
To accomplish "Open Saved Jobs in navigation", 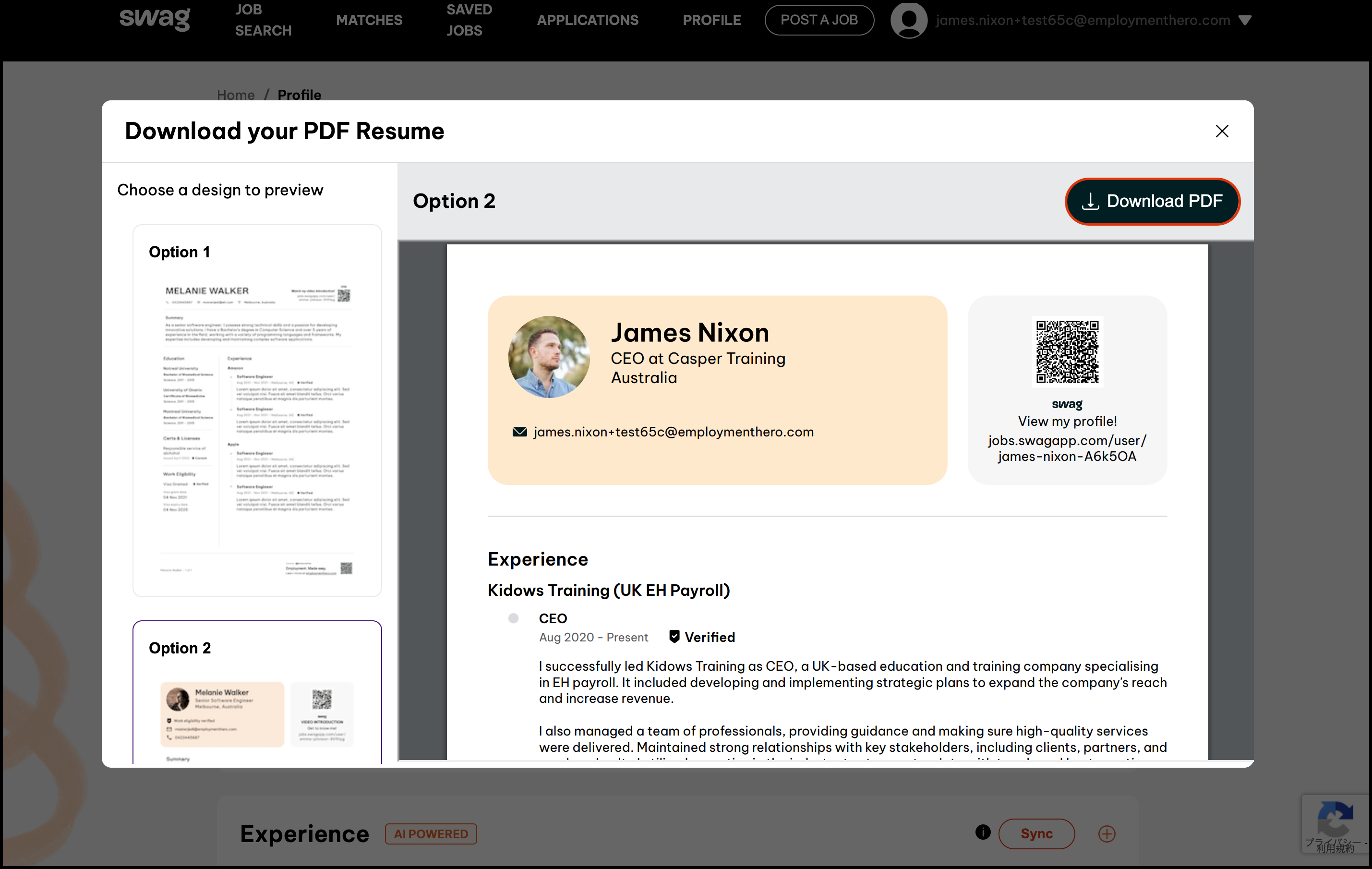I will 469,20.
